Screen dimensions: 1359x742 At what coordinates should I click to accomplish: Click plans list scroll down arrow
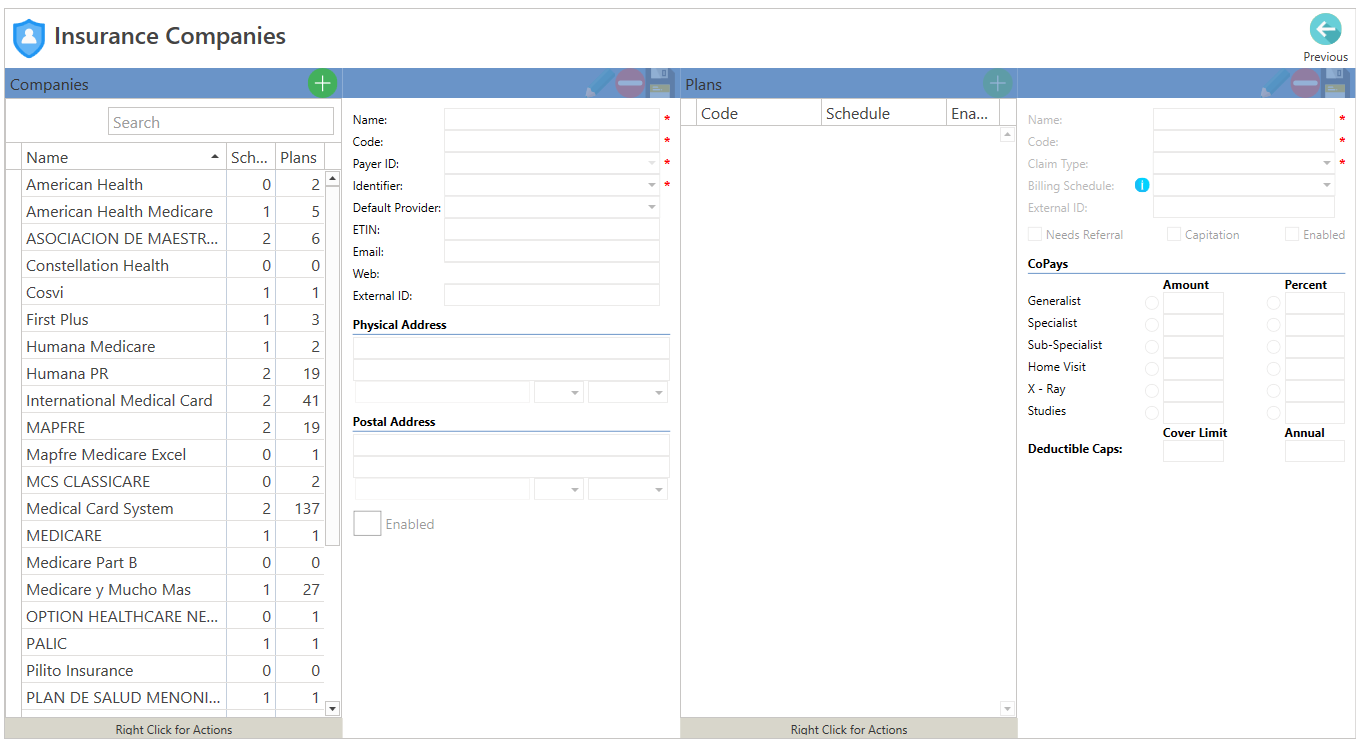[x=1007, y=709]
